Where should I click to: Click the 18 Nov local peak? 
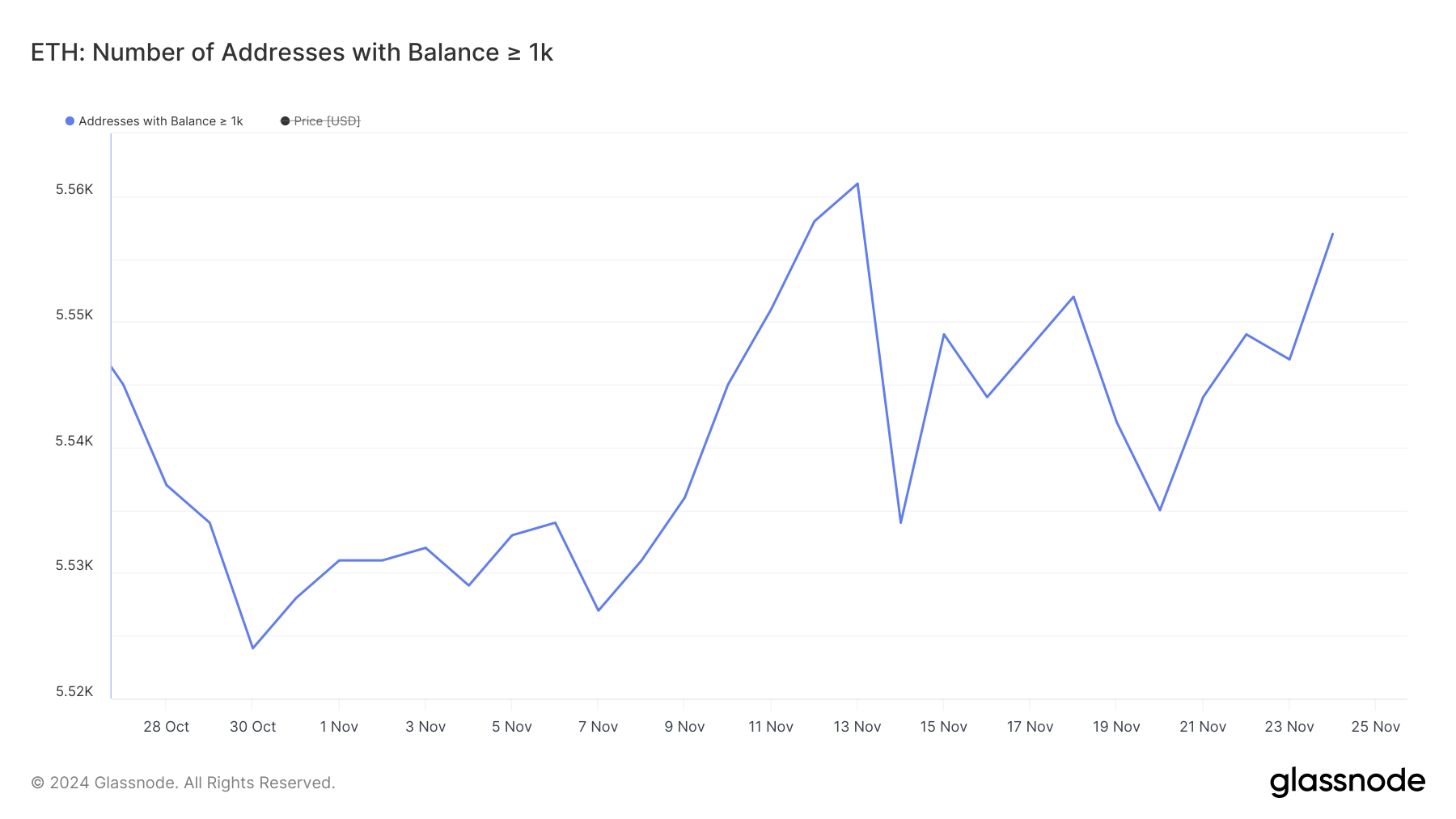(1073, 297)
